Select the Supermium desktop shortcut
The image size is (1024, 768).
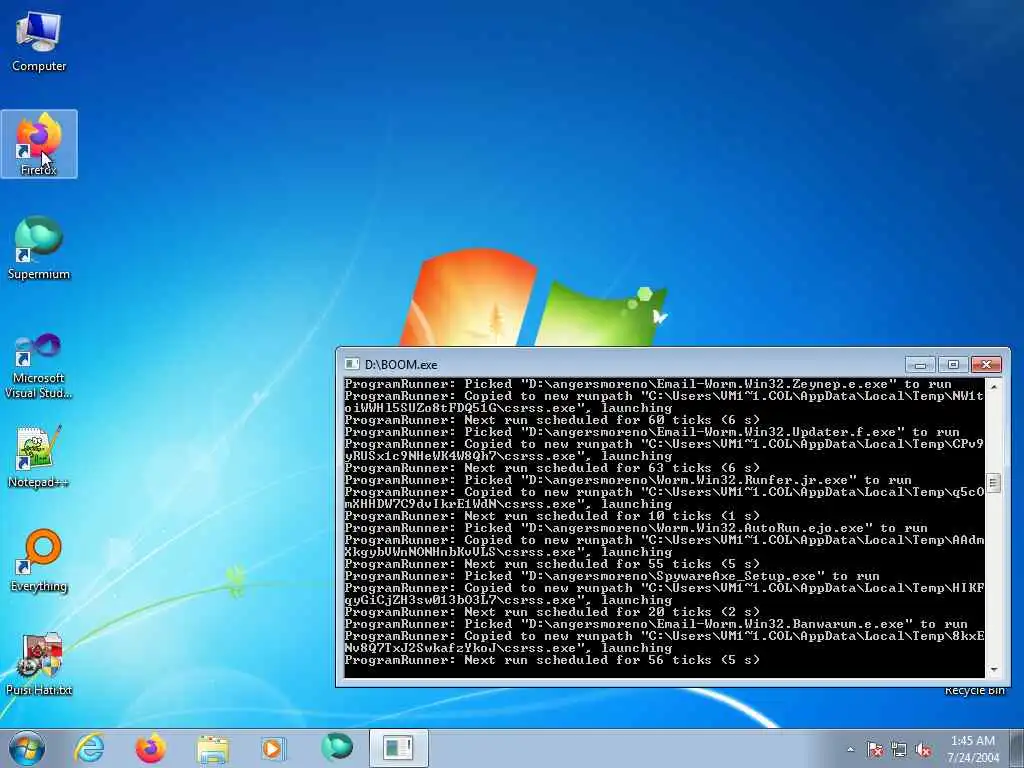click(39, 248)
